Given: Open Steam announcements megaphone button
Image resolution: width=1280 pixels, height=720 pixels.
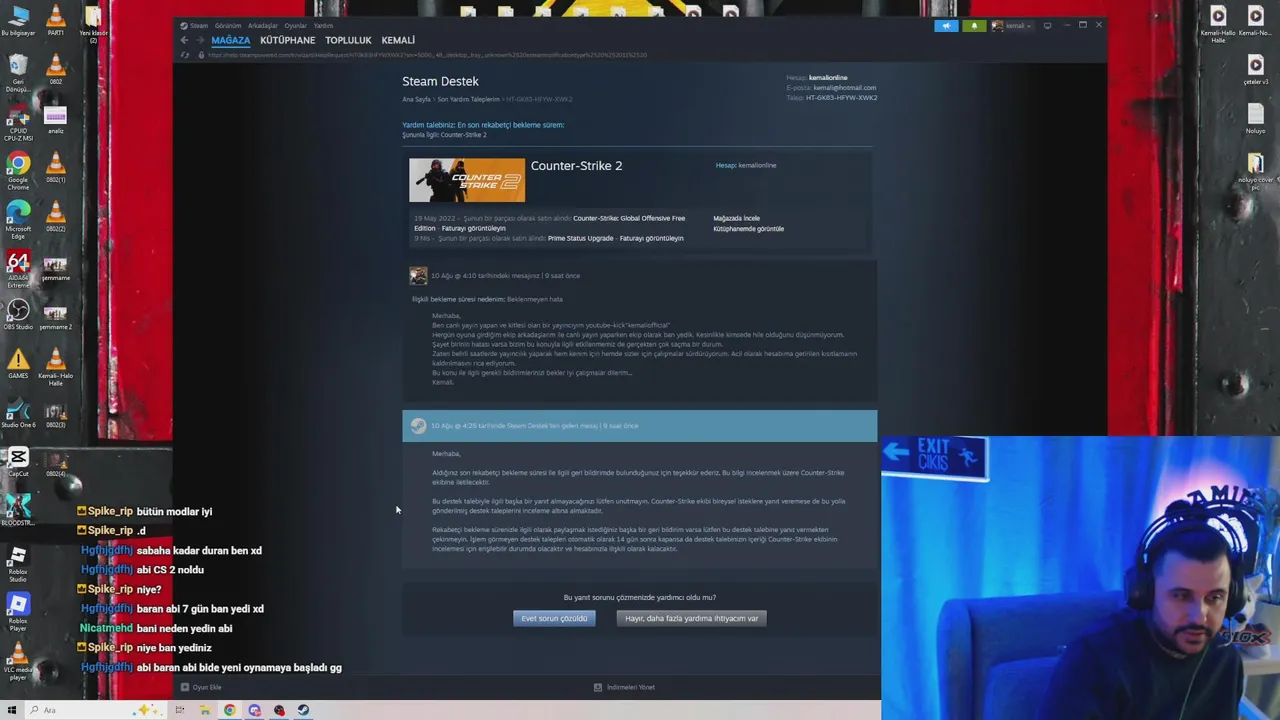Looking at the screenshot, I should tap(946, 26).
